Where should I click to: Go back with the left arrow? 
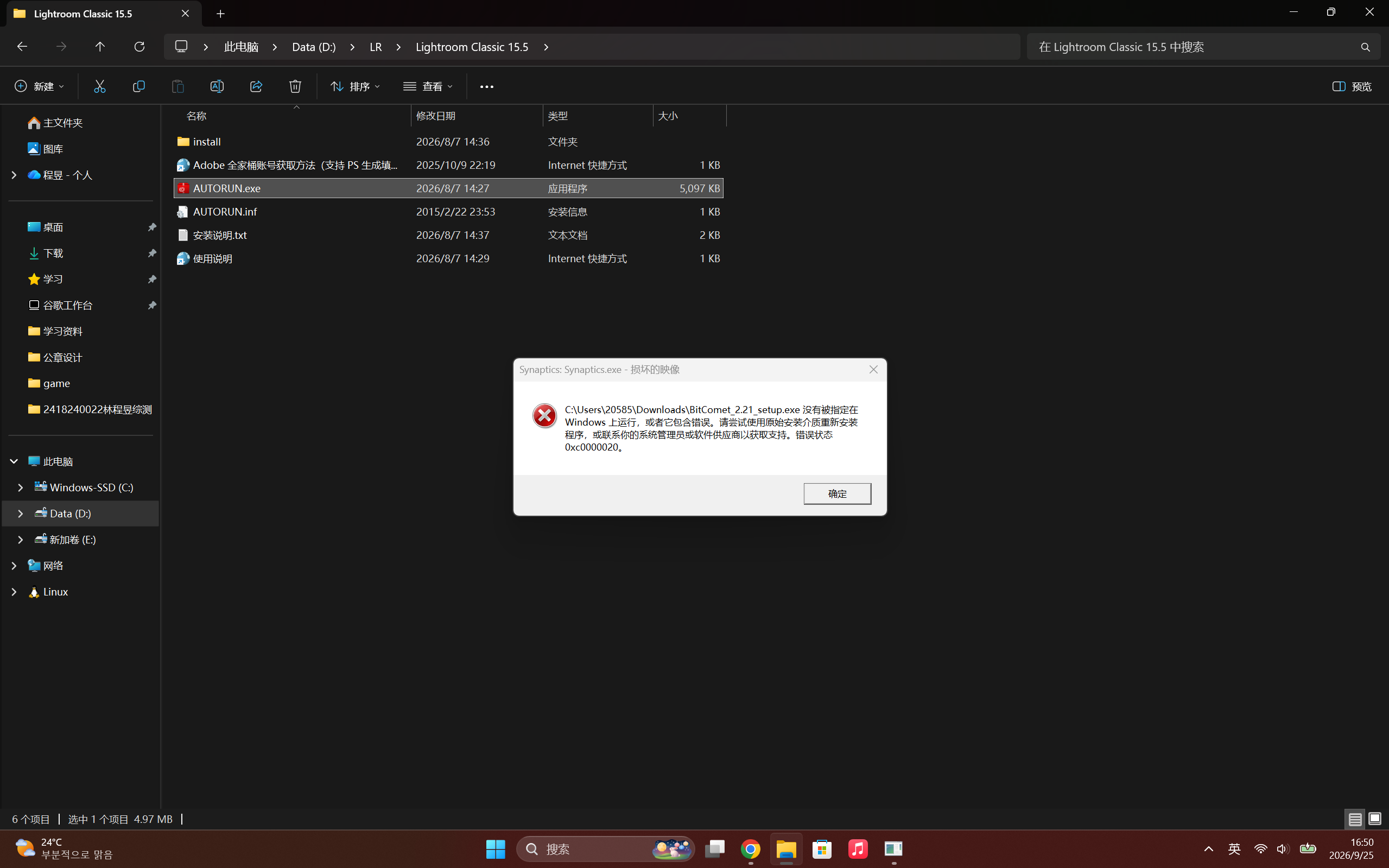tap(22, 47)
